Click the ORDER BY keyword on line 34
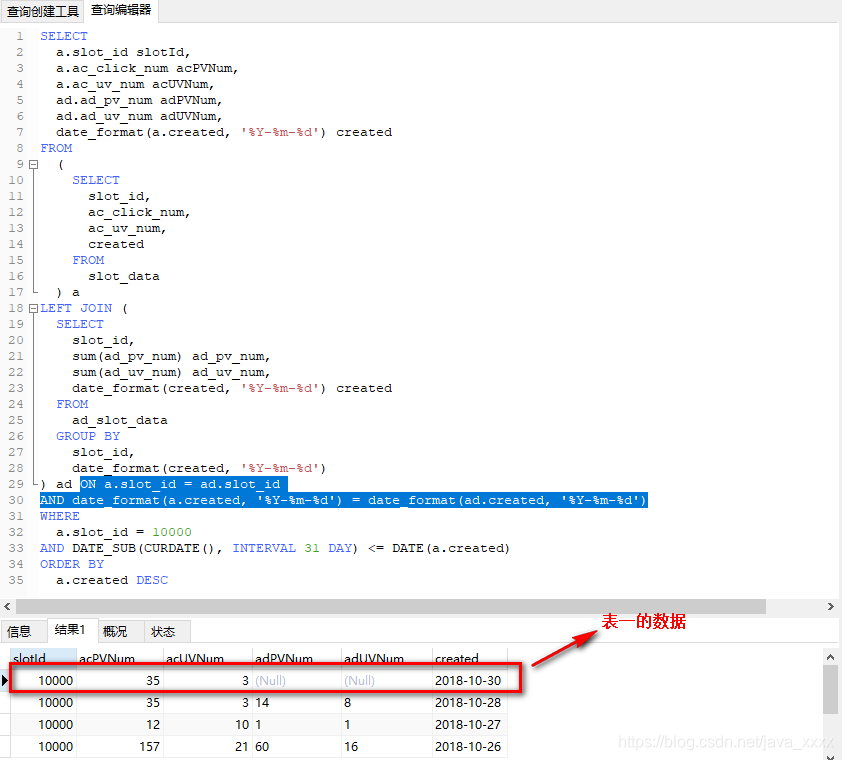Screen dimensions: 843x760 click(x=72, y=564)
